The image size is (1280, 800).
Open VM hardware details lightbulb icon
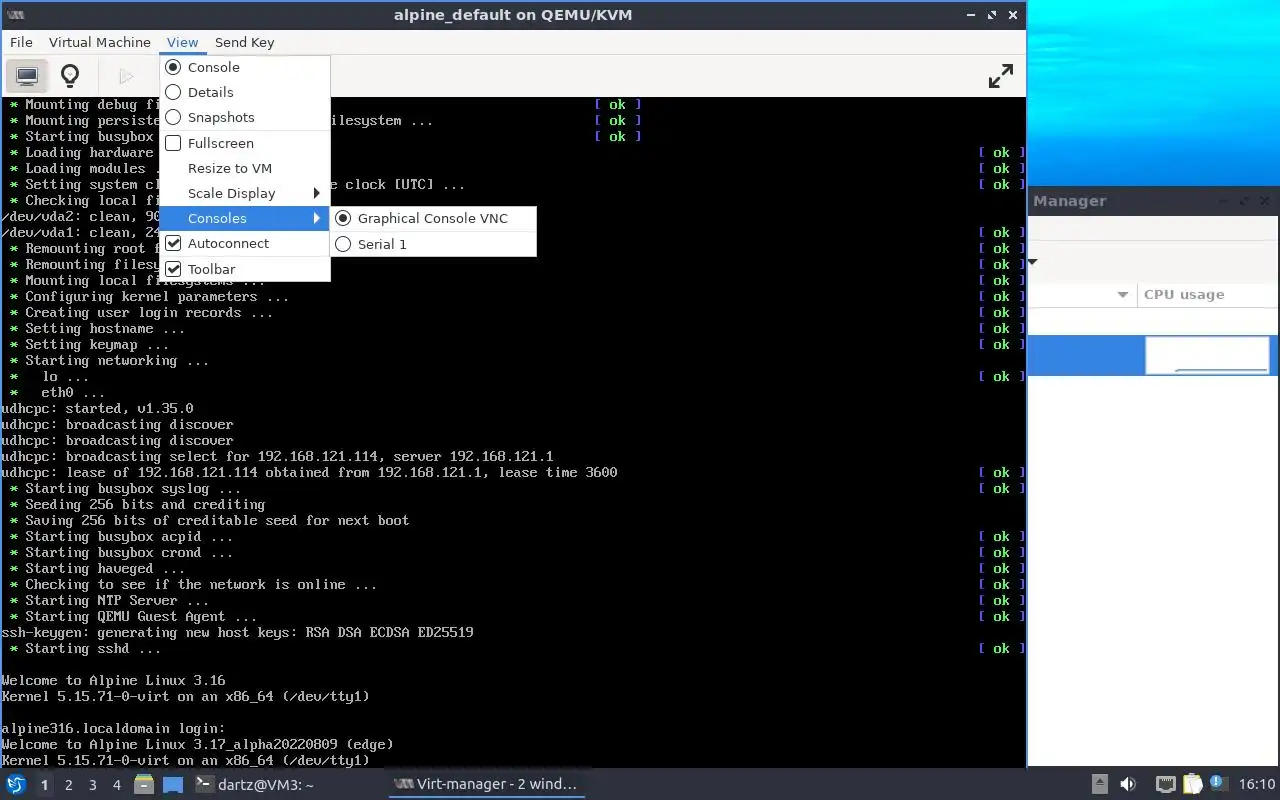click(70, 76)
